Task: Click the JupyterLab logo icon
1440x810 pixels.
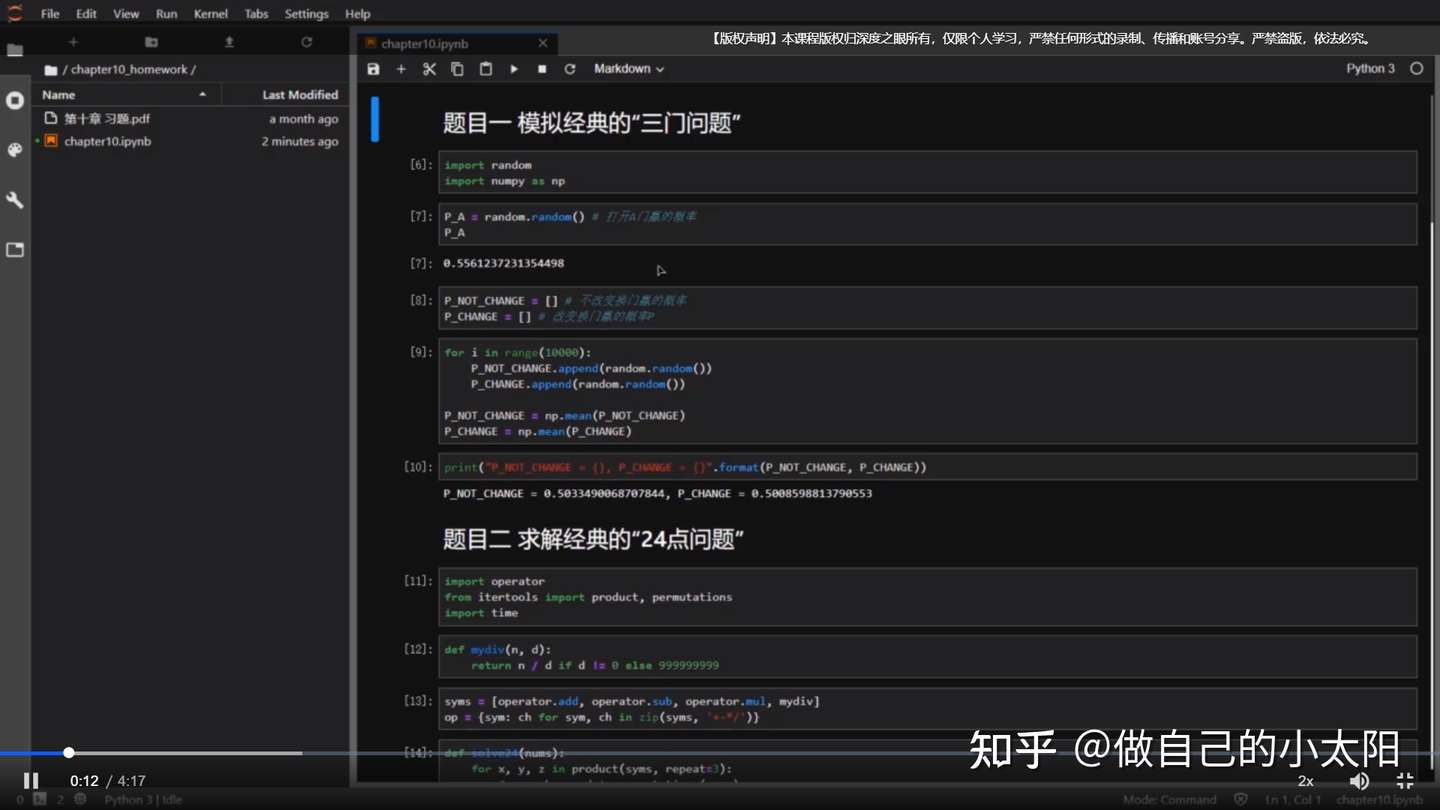Action: [x=15, y=13]
